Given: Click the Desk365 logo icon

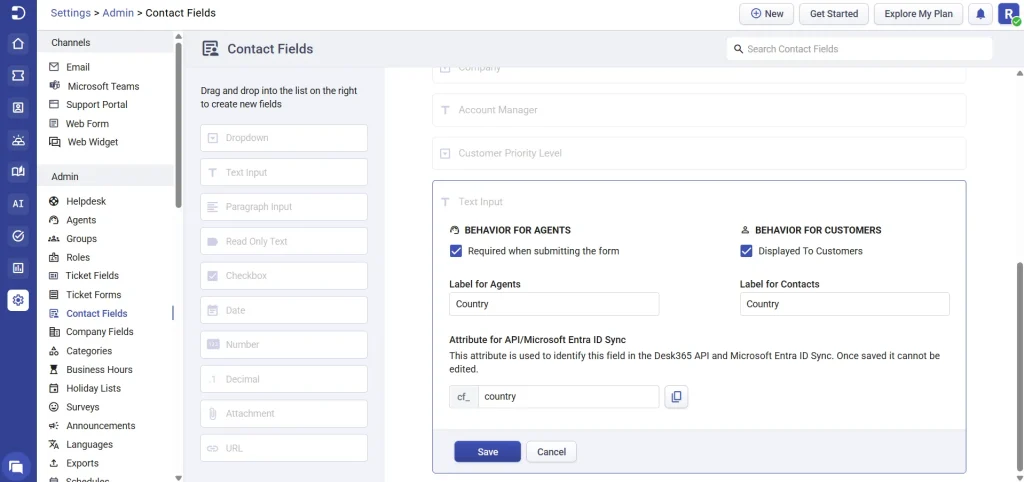Looking at the screenshot, I should point(18,12).
